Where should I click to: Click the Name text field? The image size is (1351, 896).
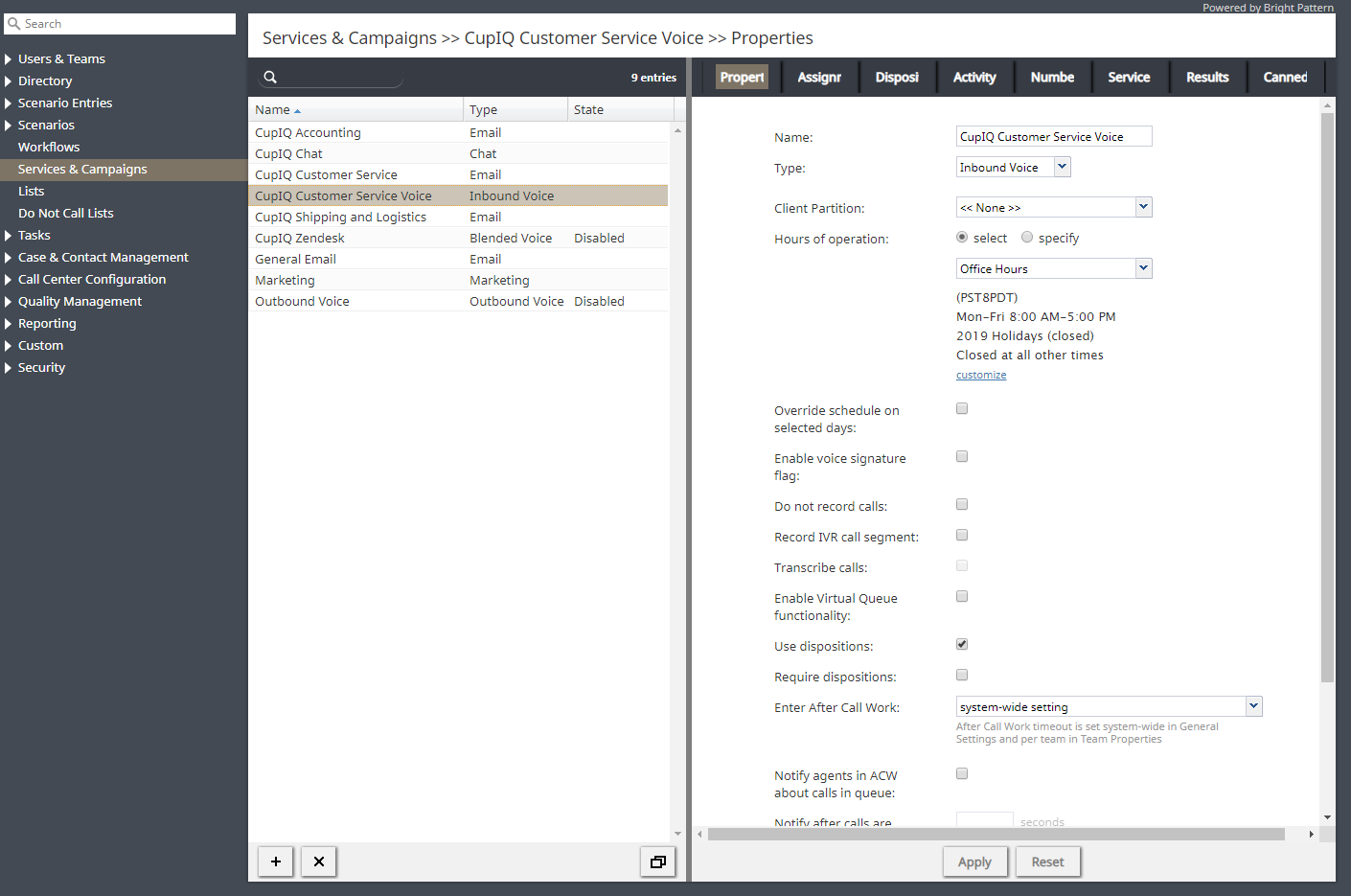1054,136
